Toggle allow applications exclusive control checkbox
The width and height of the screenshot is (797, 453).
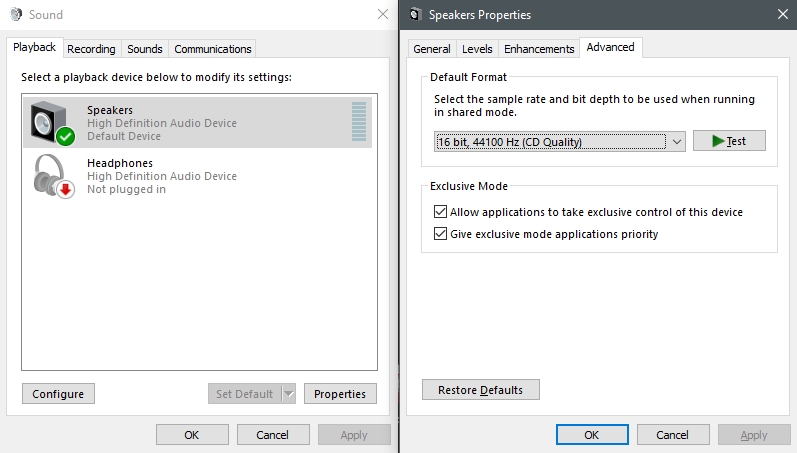[x=440, y=212]
